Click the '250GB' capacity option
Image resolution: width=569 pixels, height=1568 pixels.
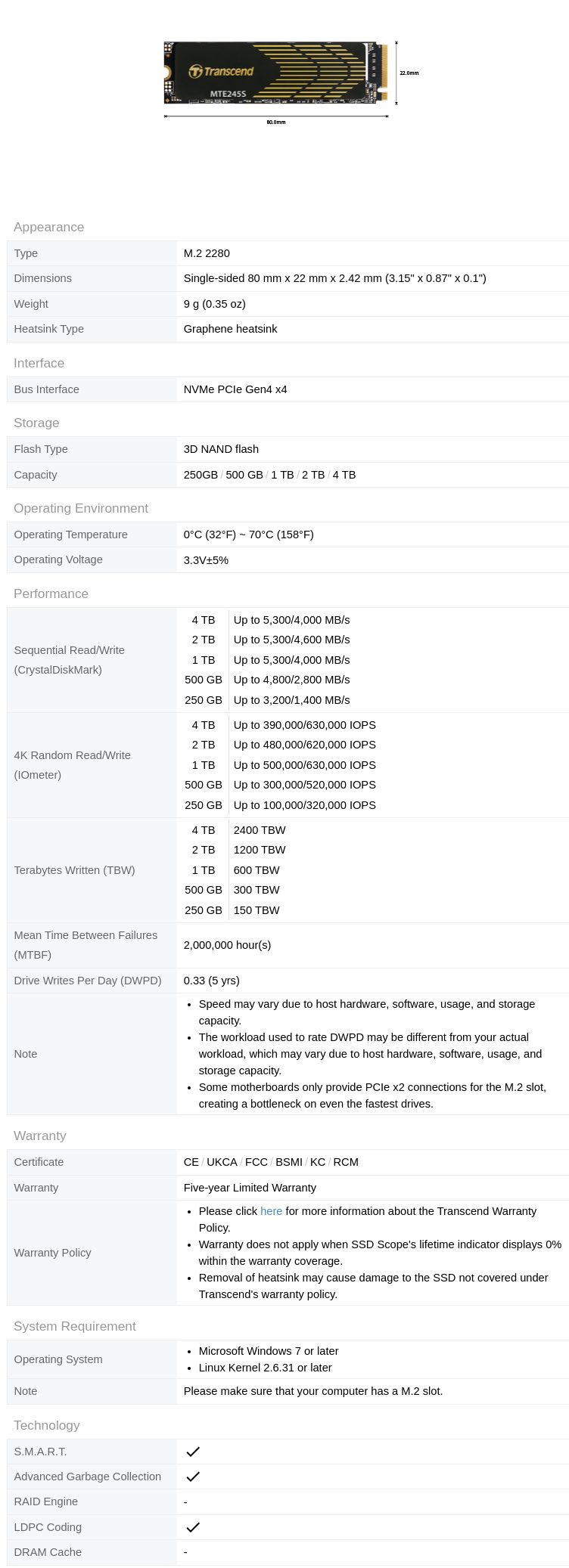201,475
